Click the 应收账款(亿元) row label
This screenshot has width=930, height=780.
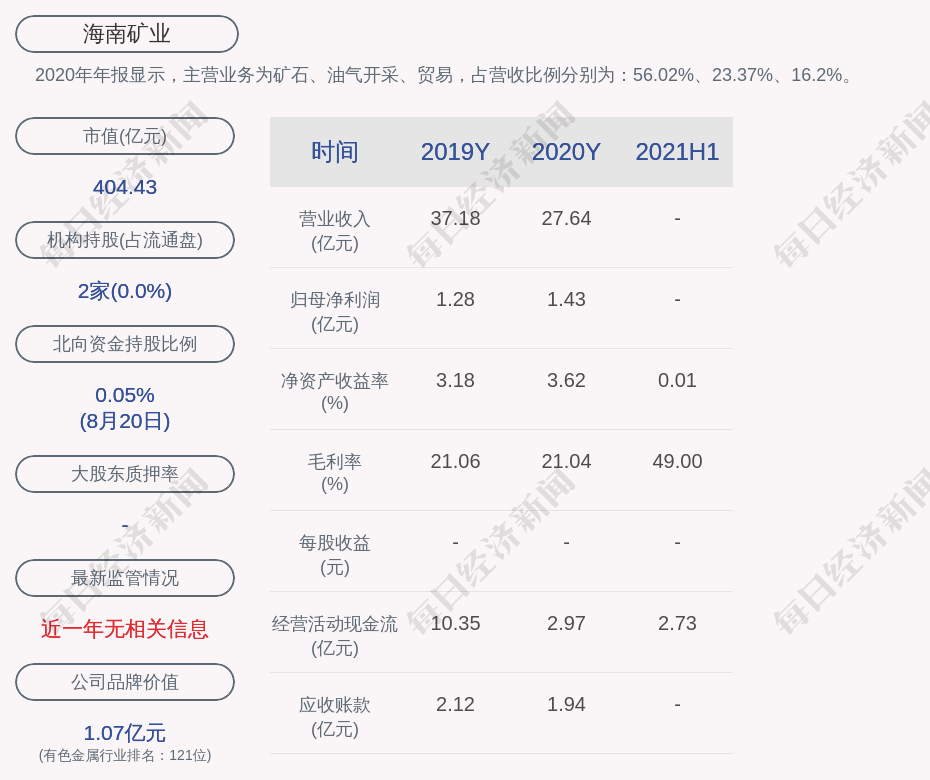335,717
